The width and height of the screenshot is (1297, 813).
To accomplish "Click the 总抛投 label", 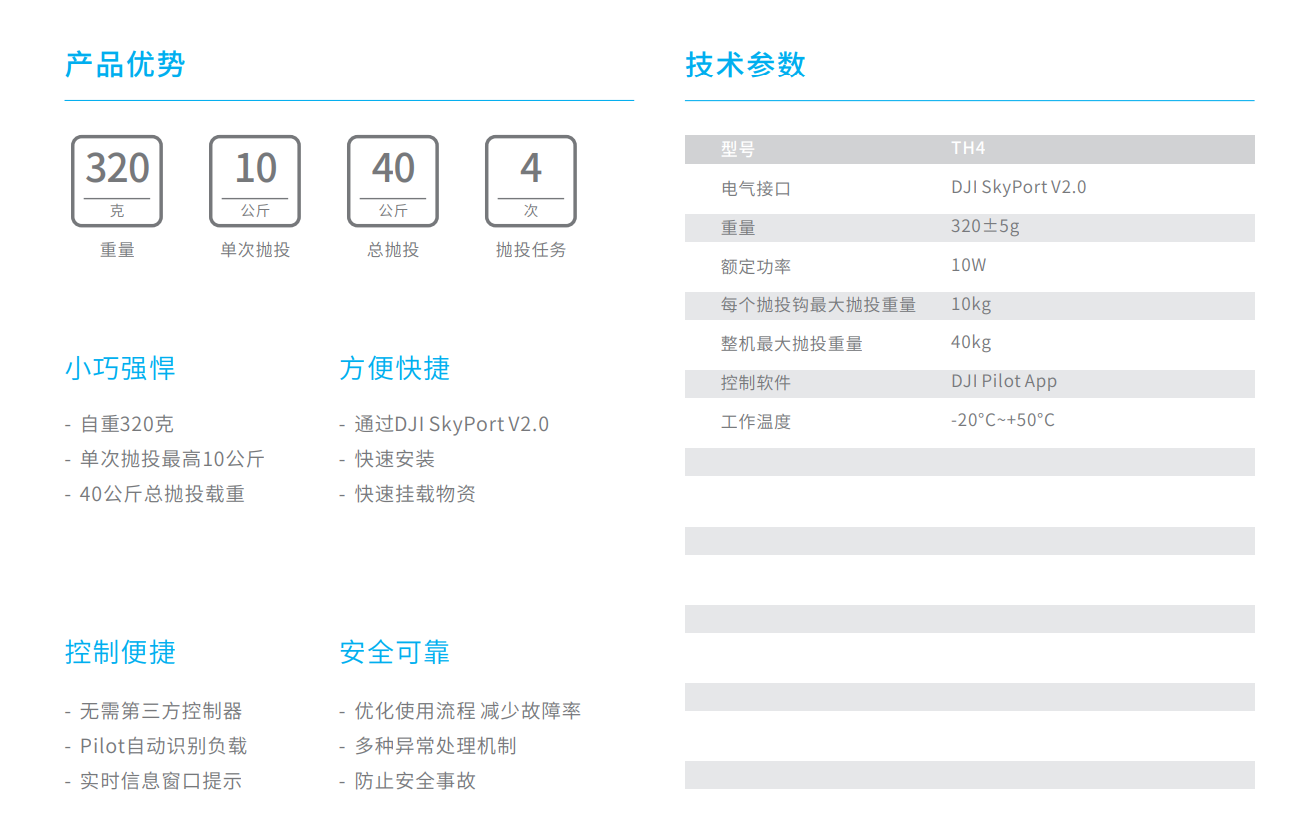I will 392,250.
